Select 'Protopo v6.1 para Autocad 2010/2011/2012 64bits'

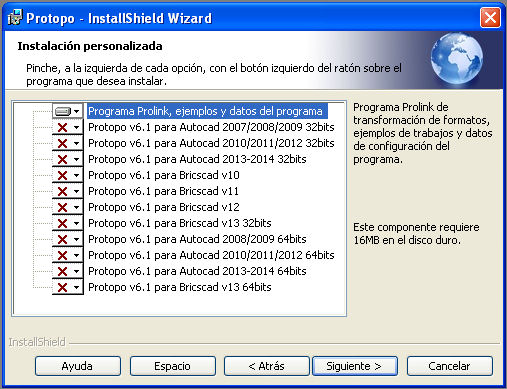click(211, 255)
